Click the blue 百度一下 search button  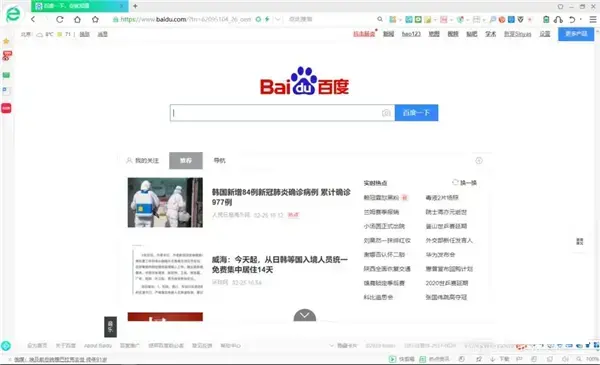tap(416, 113)
